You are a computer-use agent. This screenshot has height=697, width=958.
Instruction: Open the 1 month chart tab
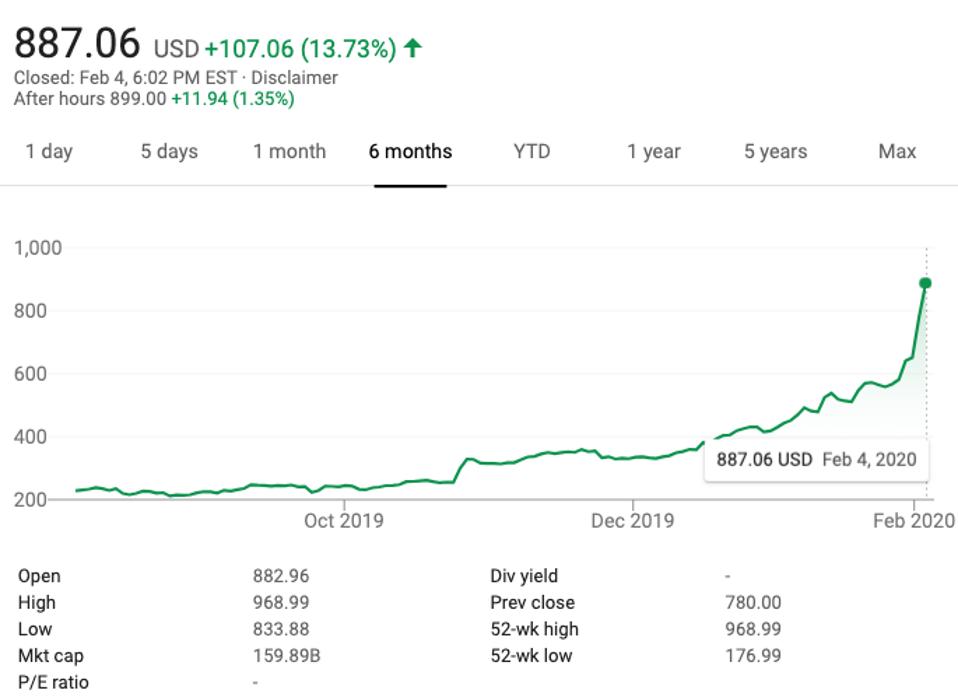tap(289, 152)
